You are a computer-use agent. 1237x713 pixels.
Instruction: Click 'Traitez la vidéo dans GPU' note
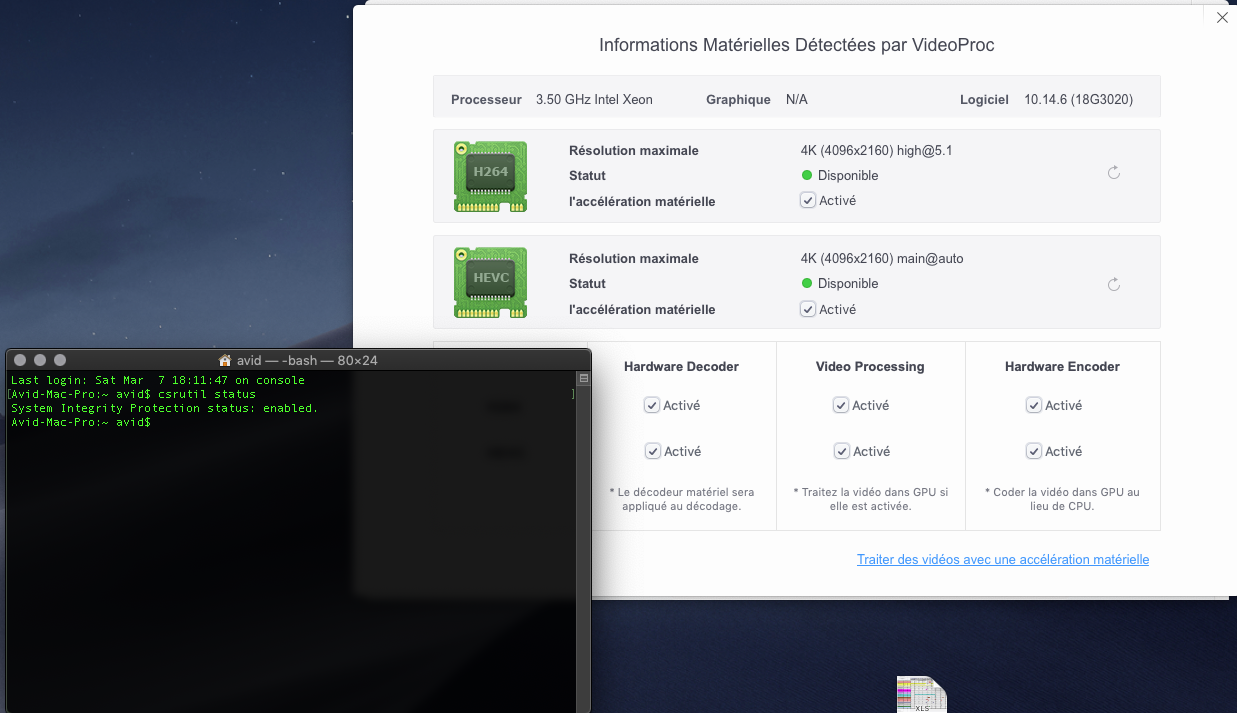(x=870, y=499)
